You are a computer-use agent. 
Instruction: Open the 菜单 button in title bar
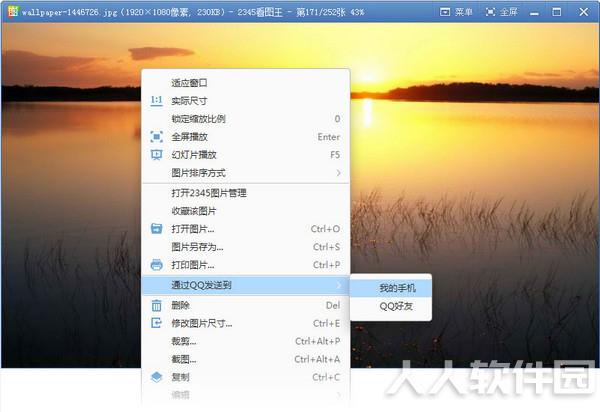click(456, 12)
